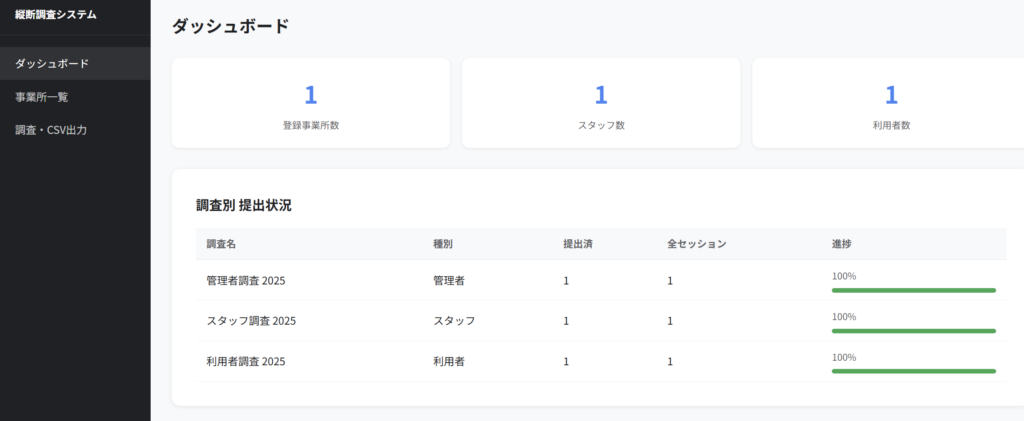
Task: Click the progress bar for 利用者調査 2025
Action: tap(913, 370)
